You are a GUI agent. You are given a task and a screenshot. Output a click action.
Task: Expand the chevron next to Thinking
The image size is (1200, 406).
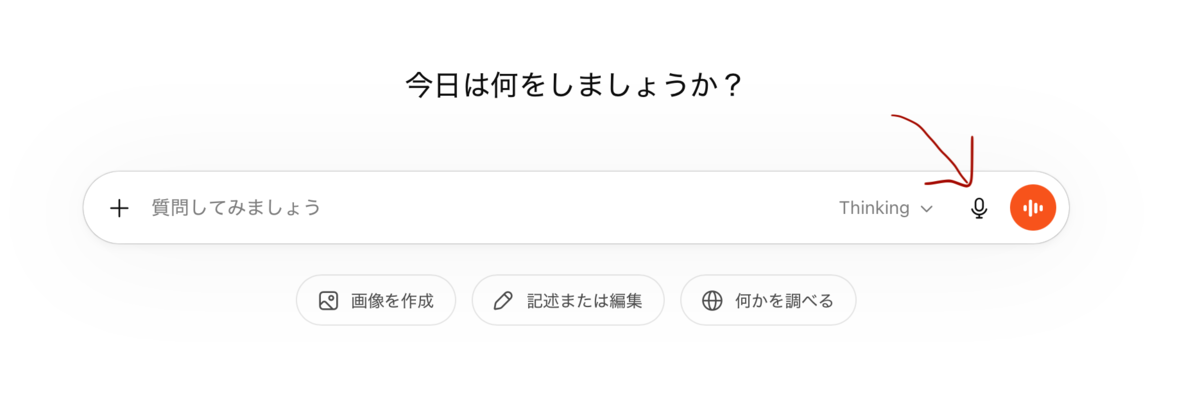(x=926, y=209)
